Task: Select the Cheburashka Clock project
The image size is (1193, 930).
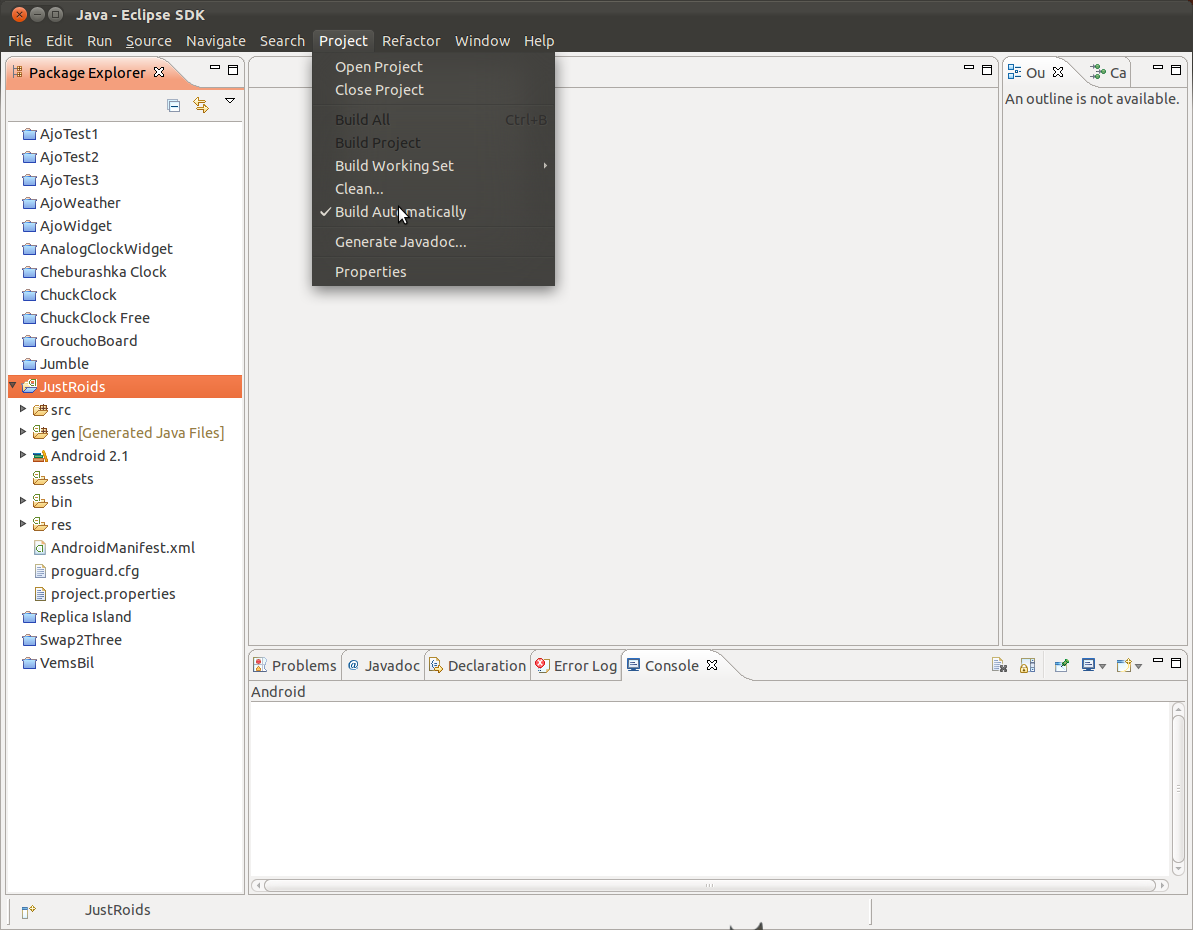Action: tap(94, 272)
